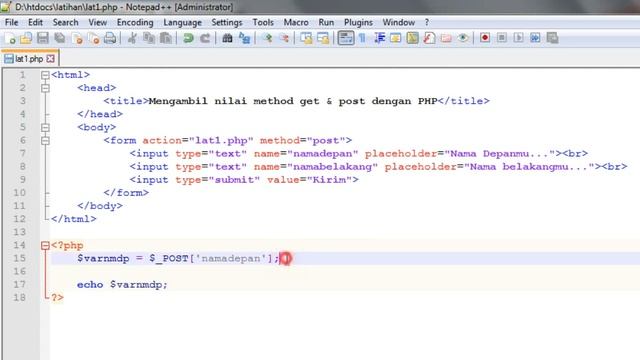Click the Redo arrow icon

(204, 38)
